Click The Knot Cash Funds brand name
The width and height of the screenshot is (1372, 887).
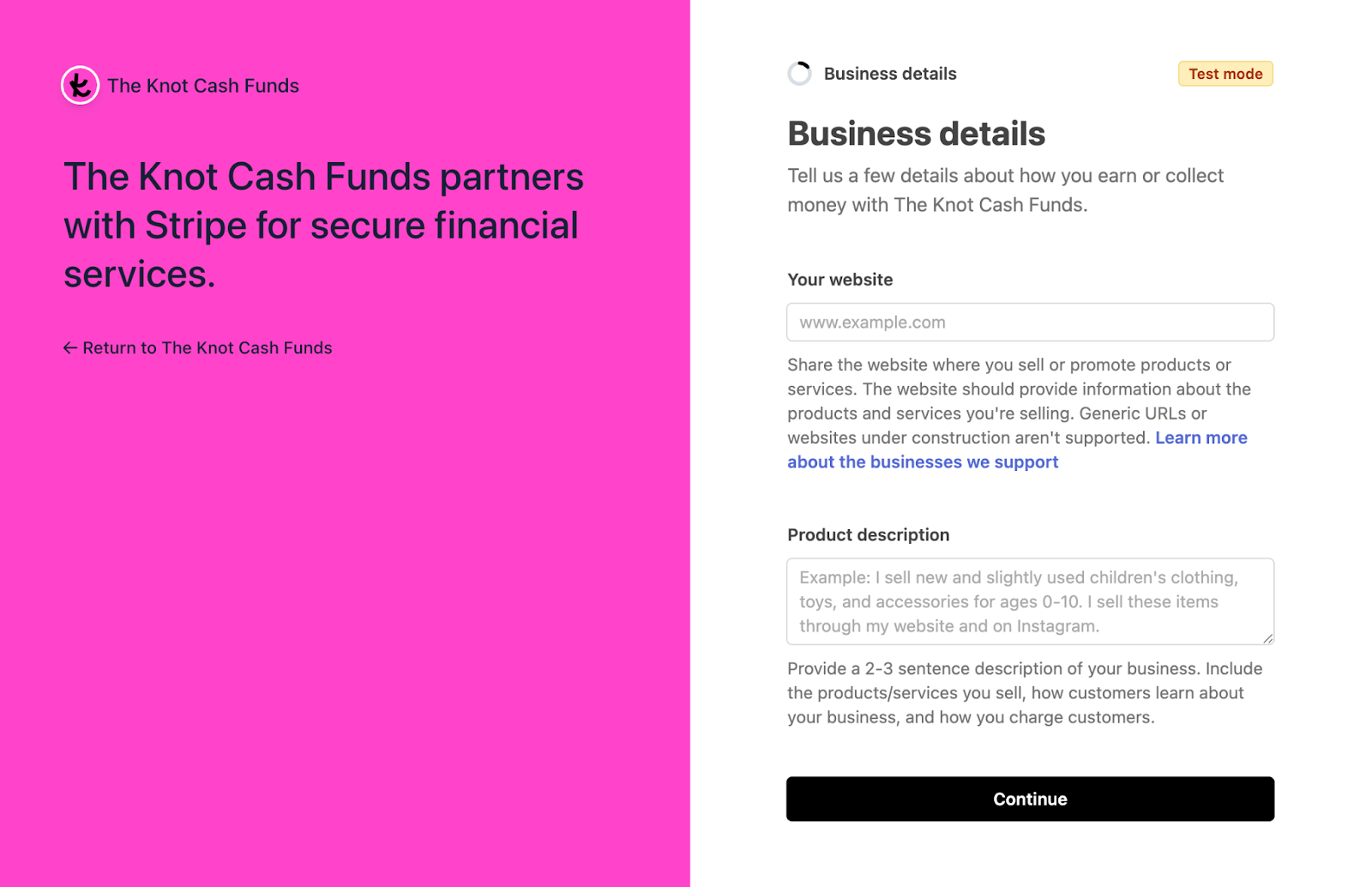(x=203, y=86)
